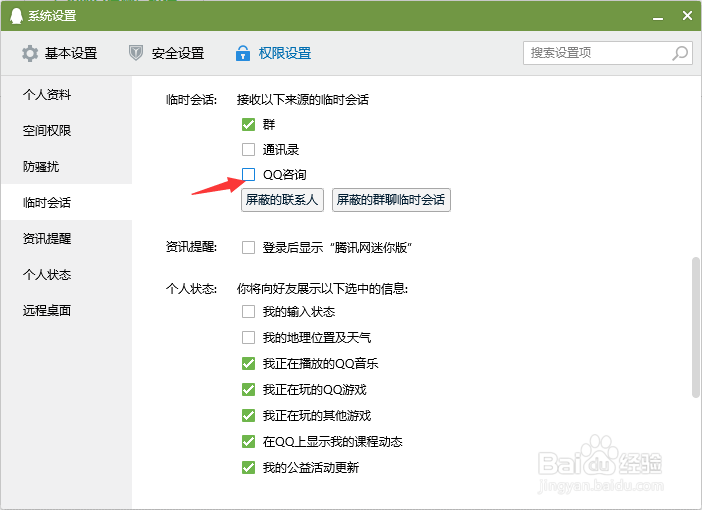Uncheck the 群 temporary session checkbox

click(248, 124)
